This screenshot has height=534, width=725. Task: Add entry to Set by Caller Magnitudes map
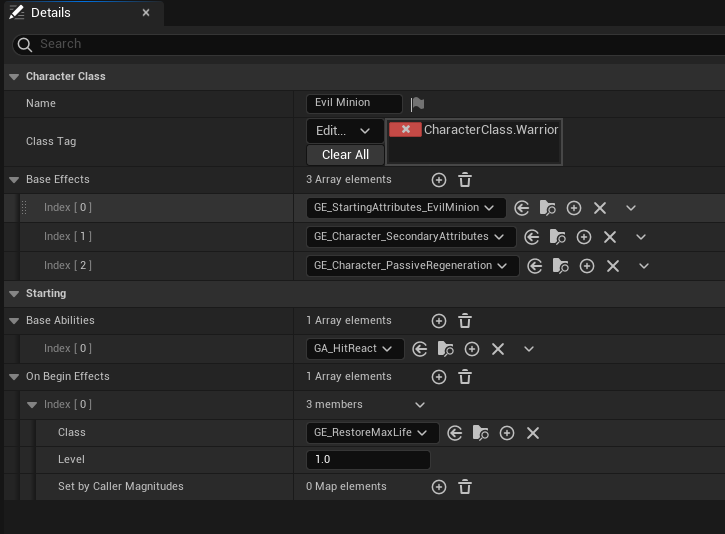[x=438, y=487]
